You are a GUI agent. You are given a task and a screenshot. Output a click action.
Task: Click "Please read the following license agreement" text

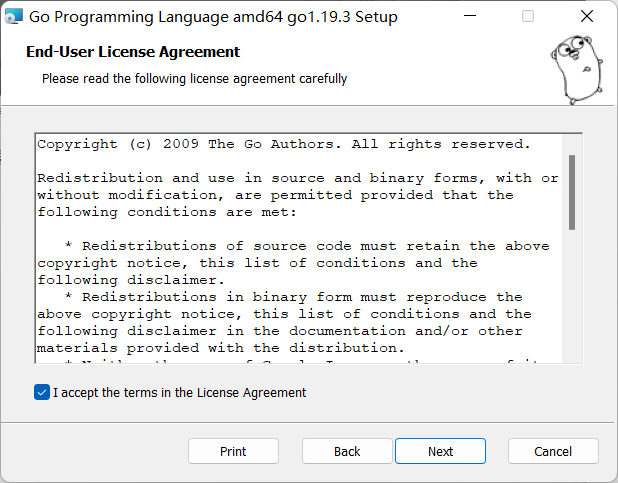click(194, 78)
